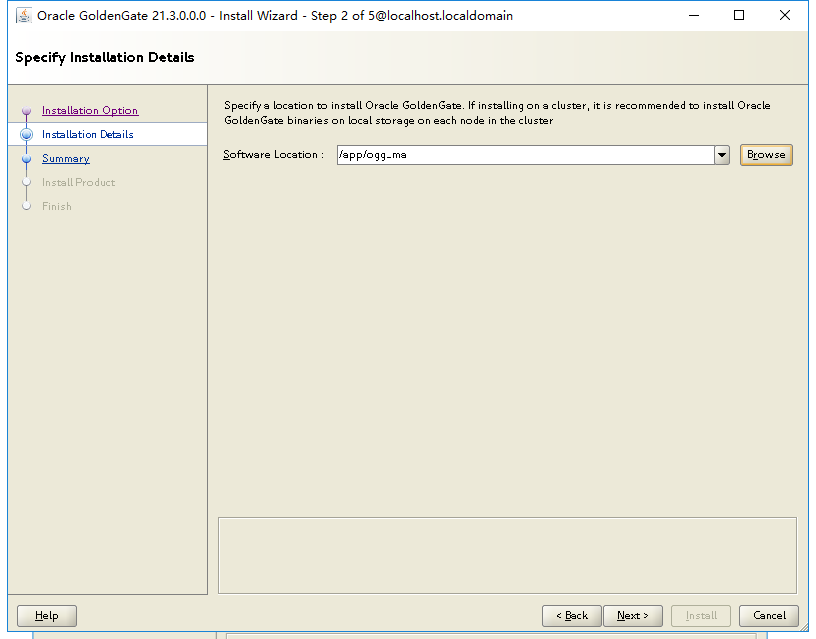Click the Finish step label
816x639 pixels.
point(57,206)
